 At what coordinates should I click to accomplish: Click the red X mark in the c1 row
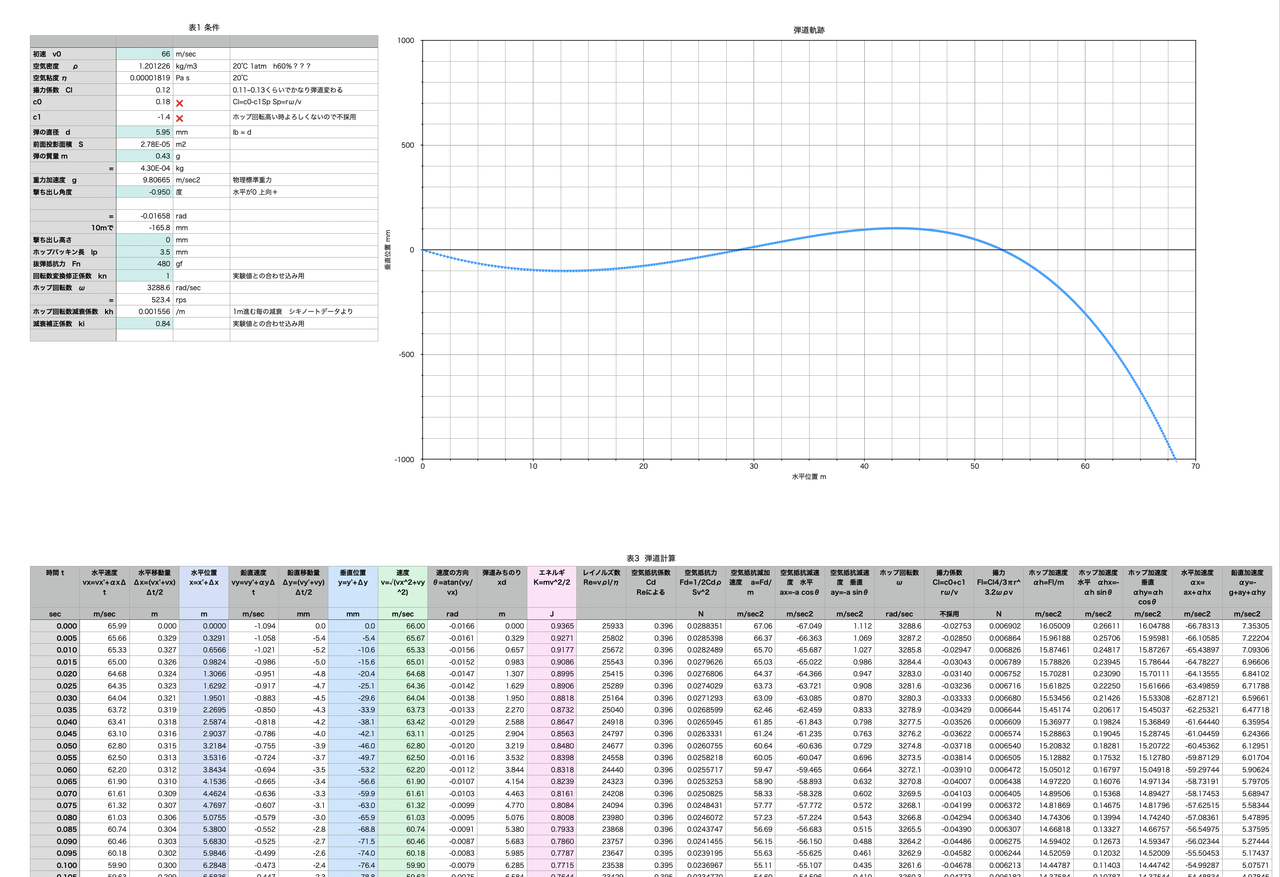click(x=180, y=118)
